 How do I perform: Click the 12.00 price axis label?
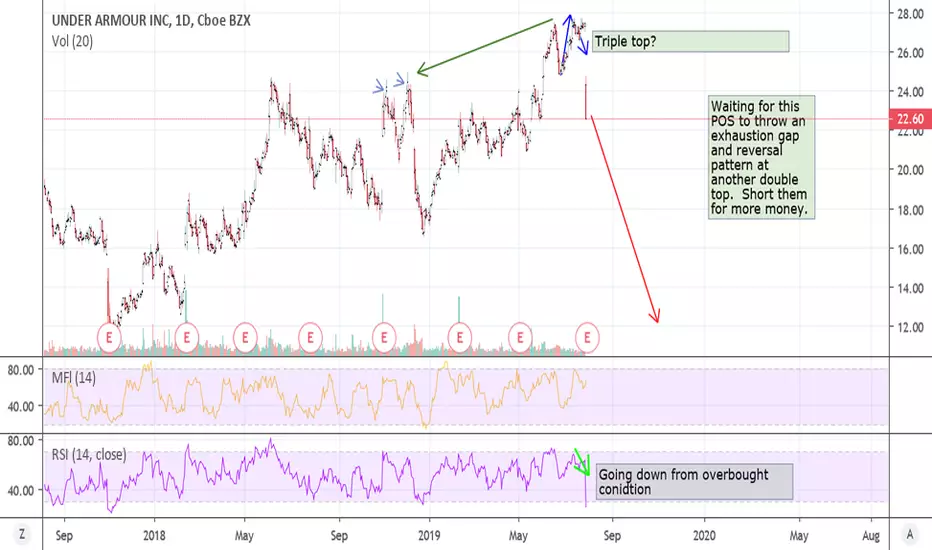[910, 327]
